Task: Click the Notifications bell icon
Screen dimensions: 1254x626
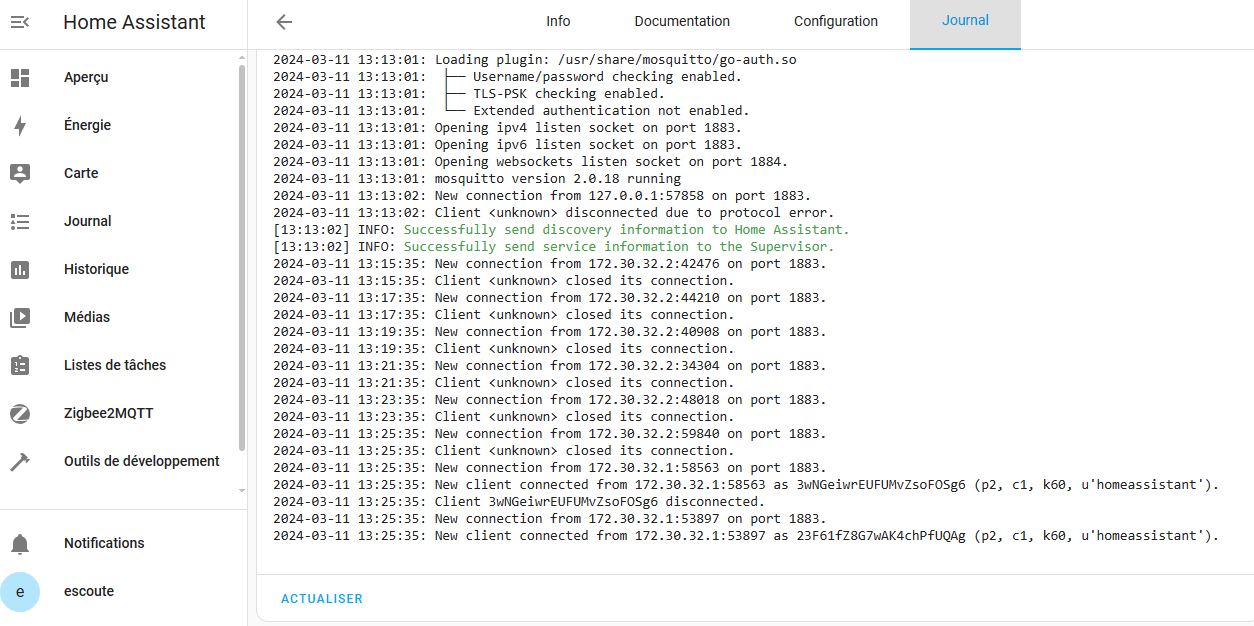Action: tap(20, 543)
